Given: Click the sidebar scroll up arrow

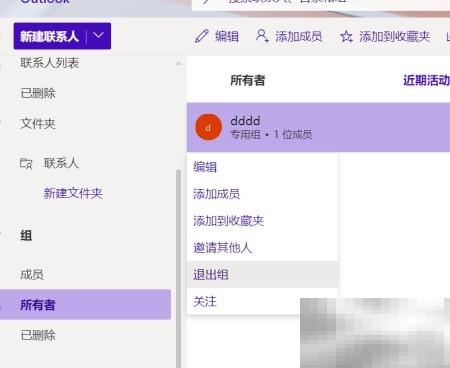Looking at the screenshot, I should (x=179, y=63).
